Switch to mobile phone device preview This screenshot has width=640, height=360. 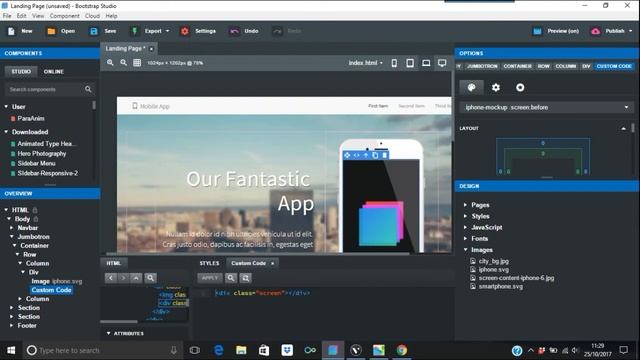(394, 63)
